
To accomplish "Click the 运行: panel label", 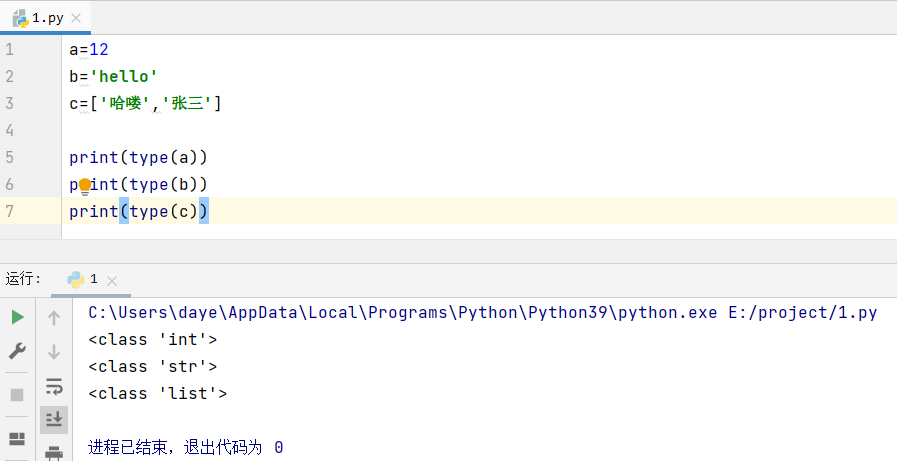I will (23, 279).
